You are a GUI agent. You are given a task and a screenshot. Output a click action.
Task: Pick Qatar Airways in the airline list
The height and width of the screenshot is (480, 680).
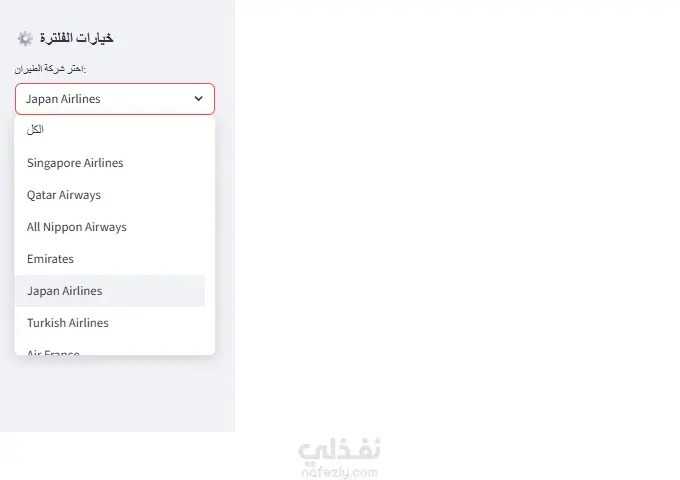[64, 195]
